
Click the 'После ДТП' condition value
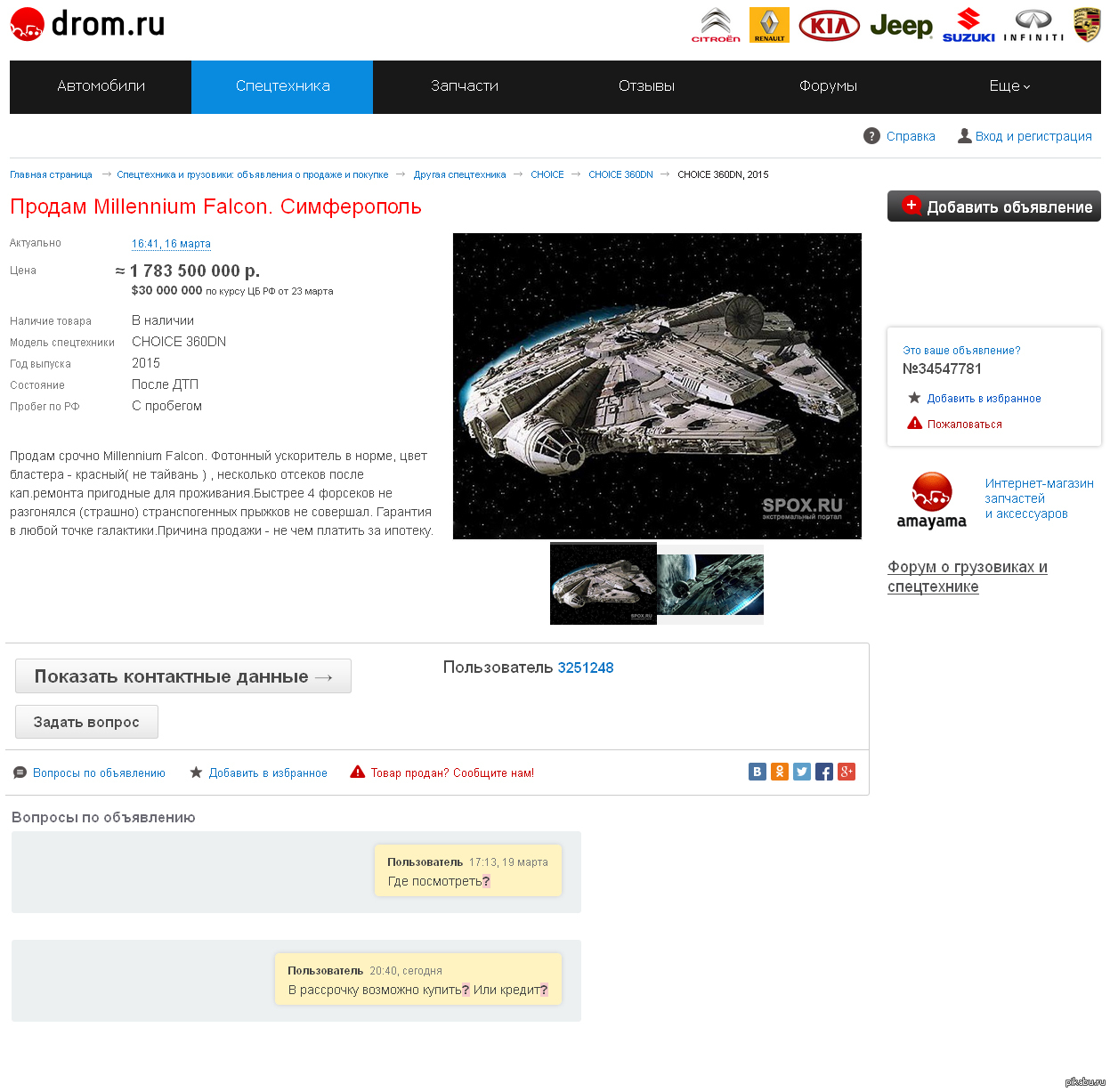165,384
